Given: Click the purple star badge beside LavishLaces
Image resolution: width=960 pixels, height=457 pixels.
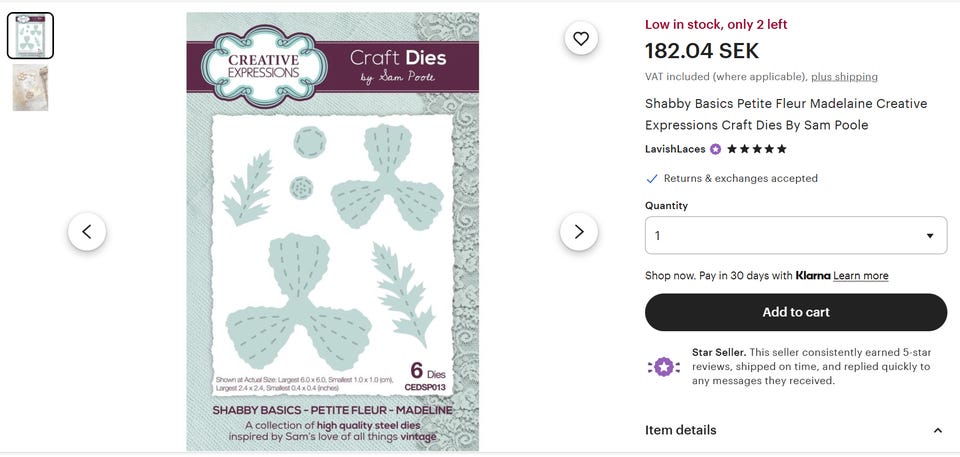Looking at the screenshot, I should point(715,149).
